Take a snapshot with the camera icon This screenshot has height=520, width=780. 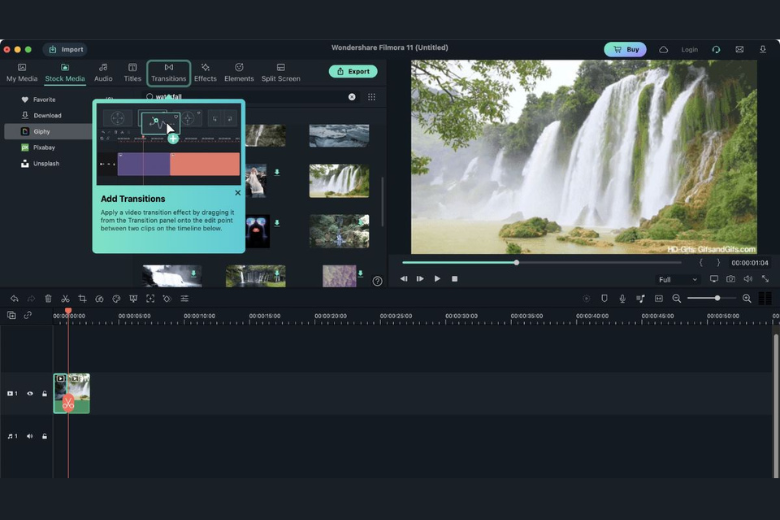tap(730, 279)
